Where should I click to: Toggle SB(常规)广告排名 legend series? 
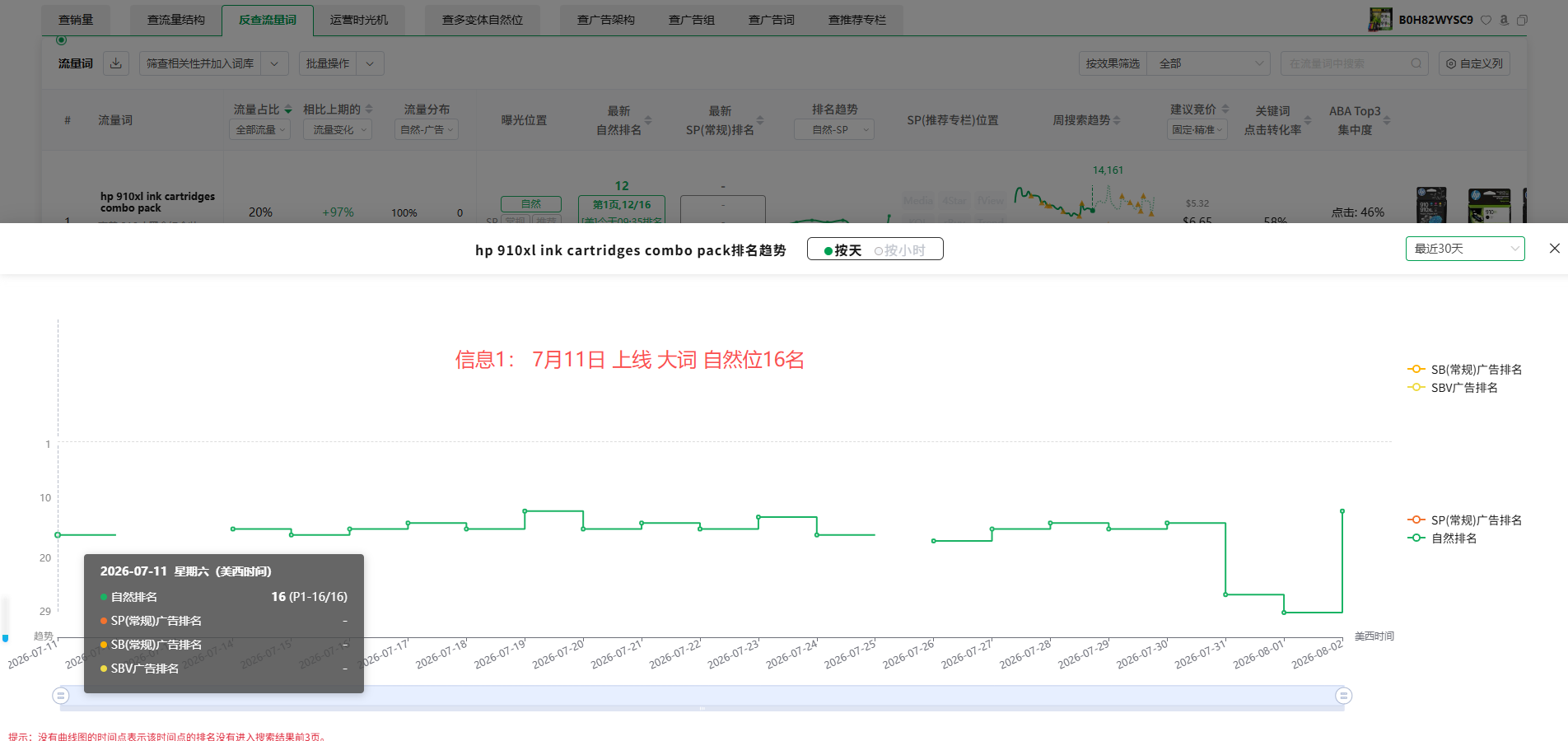[1465, 370]
